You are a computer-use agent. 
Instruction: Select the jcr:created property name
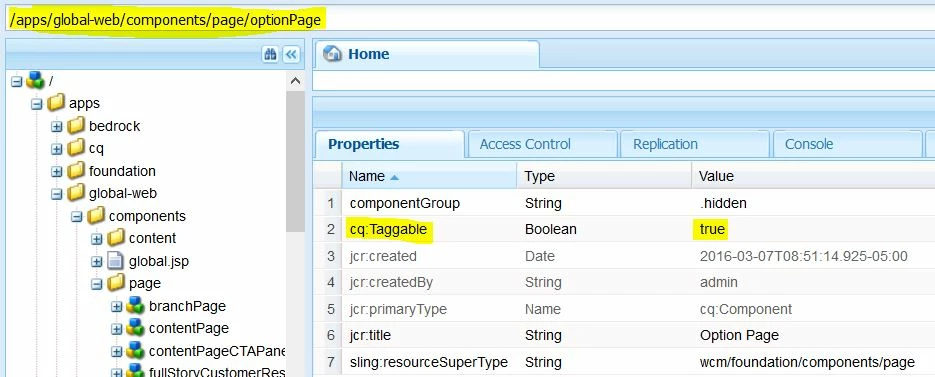[383, 257]
